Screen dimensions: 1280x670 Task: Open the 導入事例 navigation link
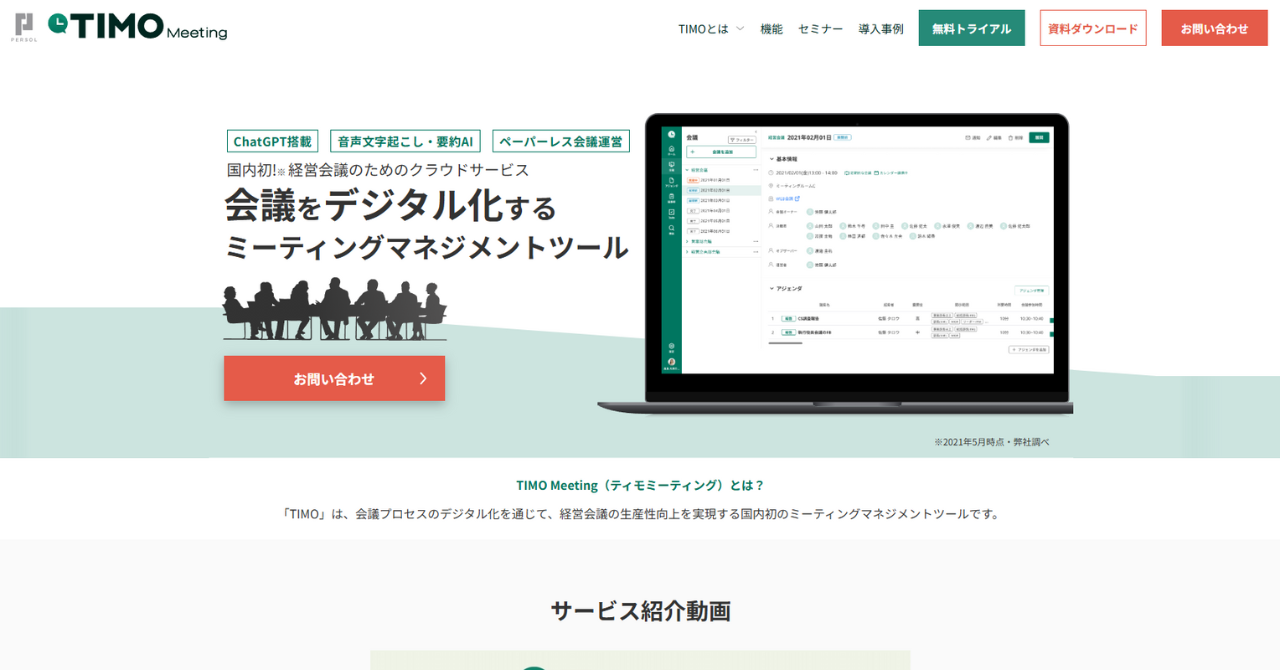(880, 28)
